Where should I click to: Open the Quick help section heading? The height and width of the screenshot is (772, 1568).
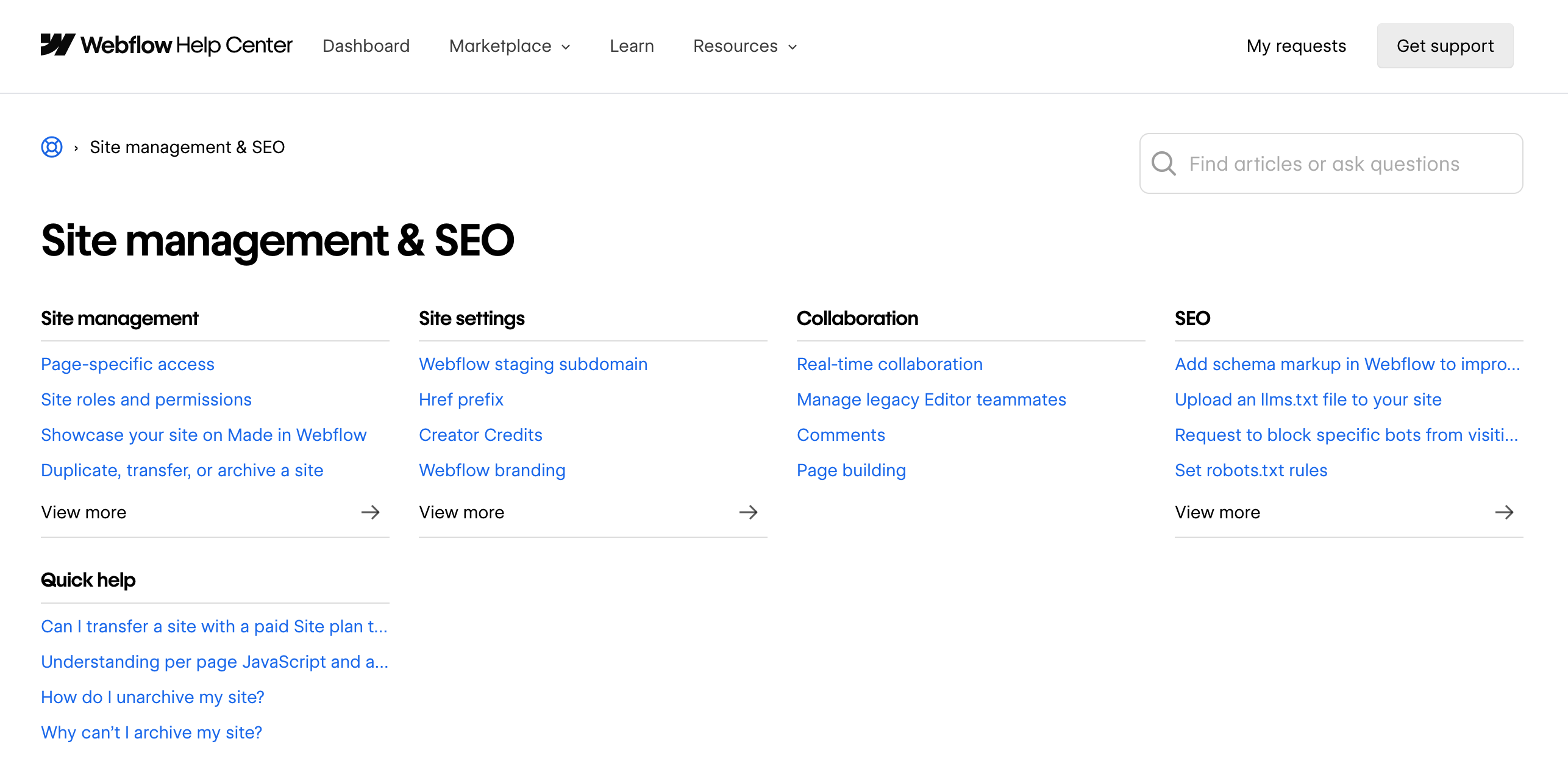88,580
